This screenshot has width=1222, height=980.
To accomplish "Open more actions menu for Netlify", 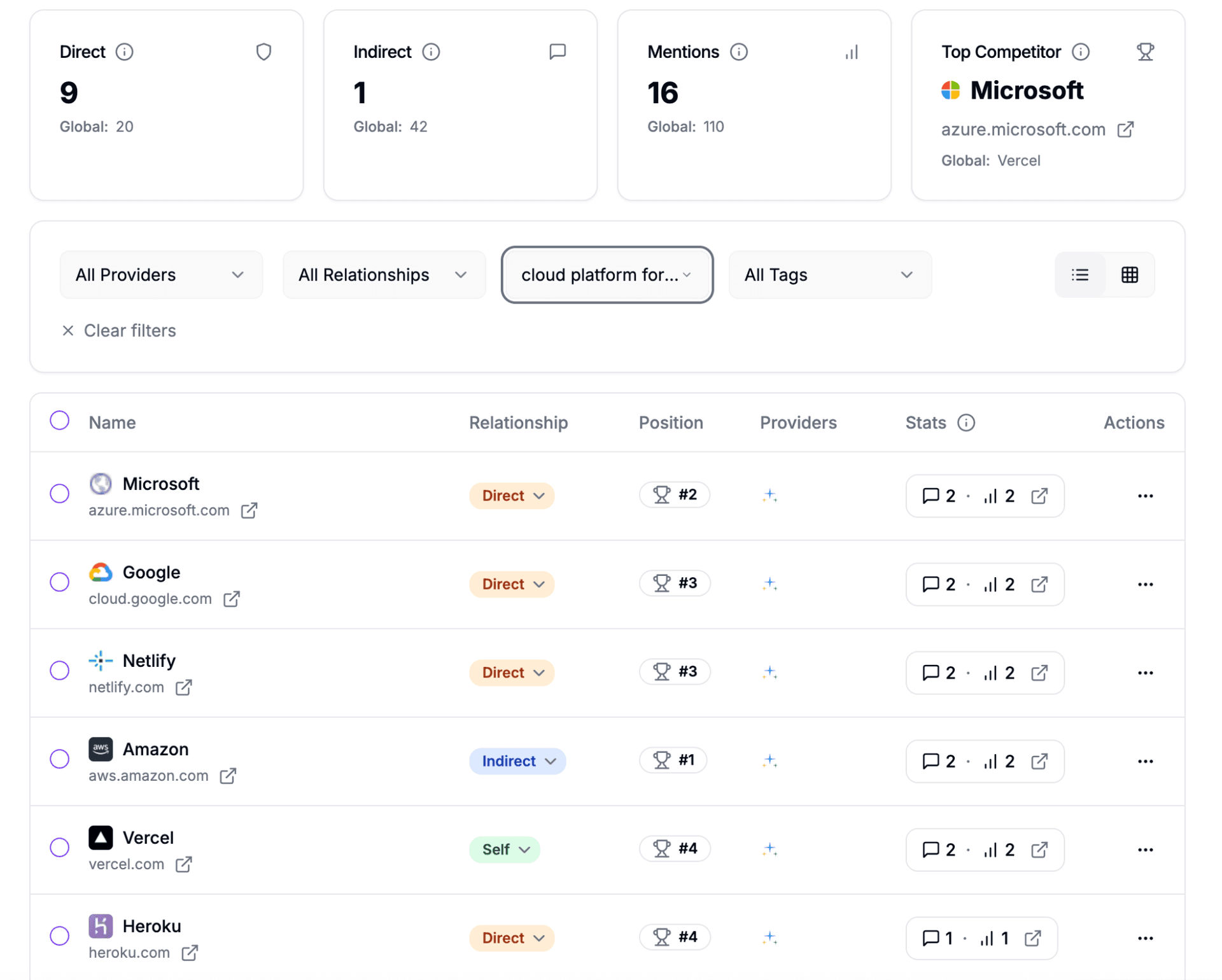I will (x=1145, y=673).
